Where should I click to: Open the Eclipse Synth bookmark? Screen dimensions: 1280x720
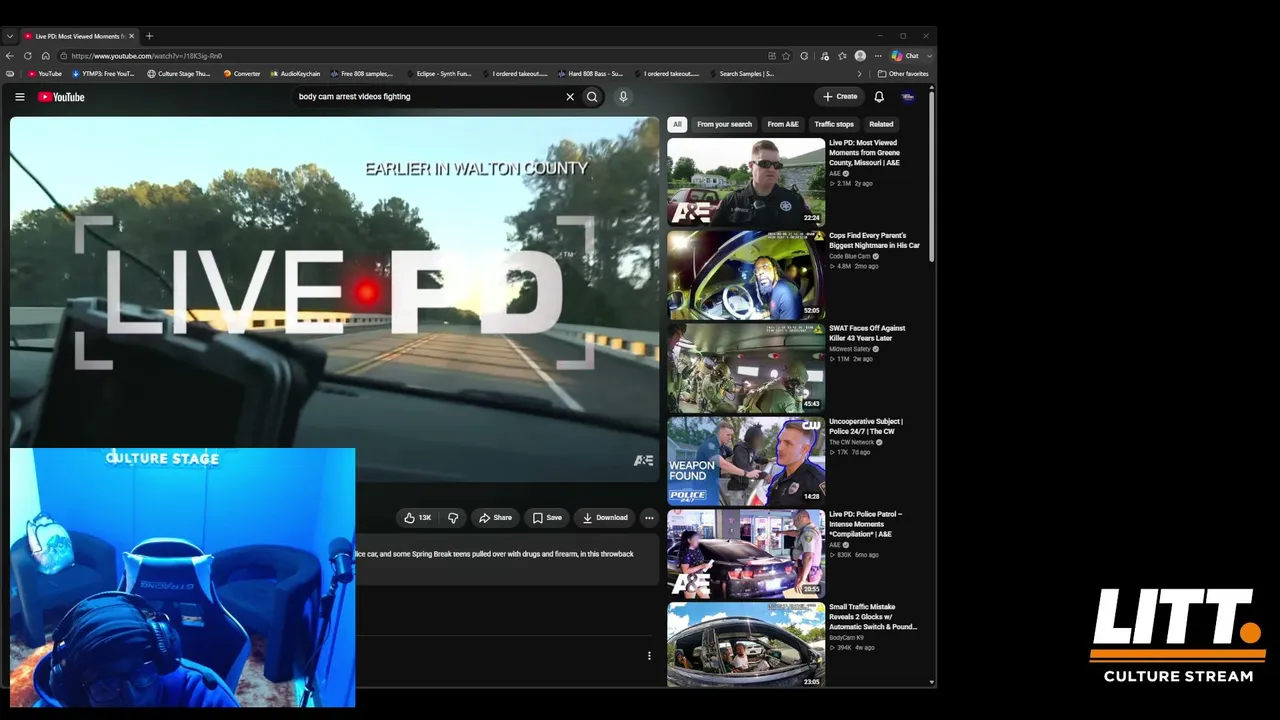[438, 74]
